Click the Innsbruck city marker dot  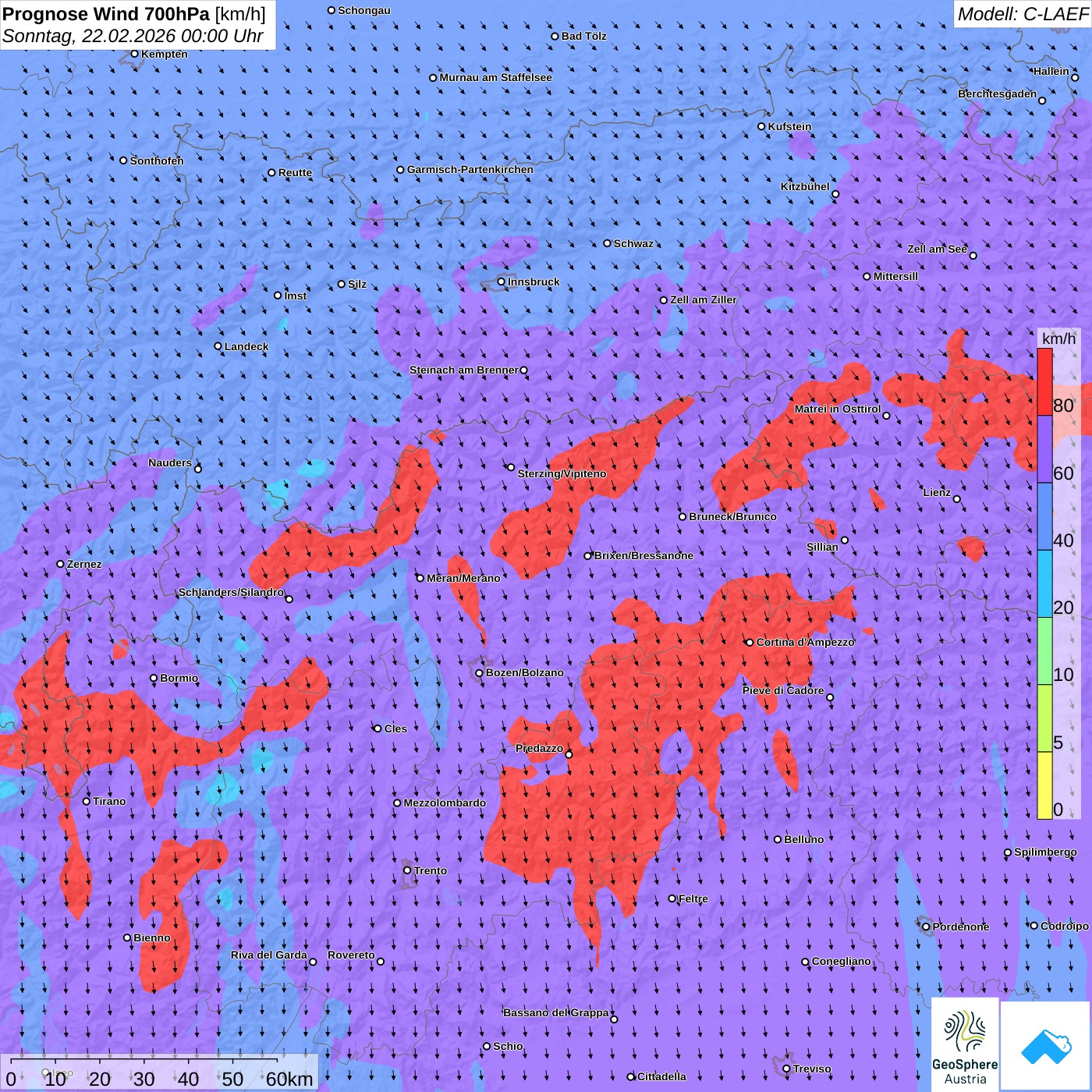[x=502, y=282]
